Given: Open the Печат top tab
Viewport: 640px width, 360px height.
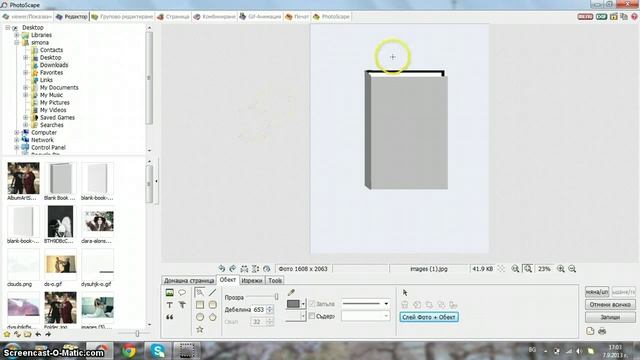Looking at the screenshot, I should 297,17.
